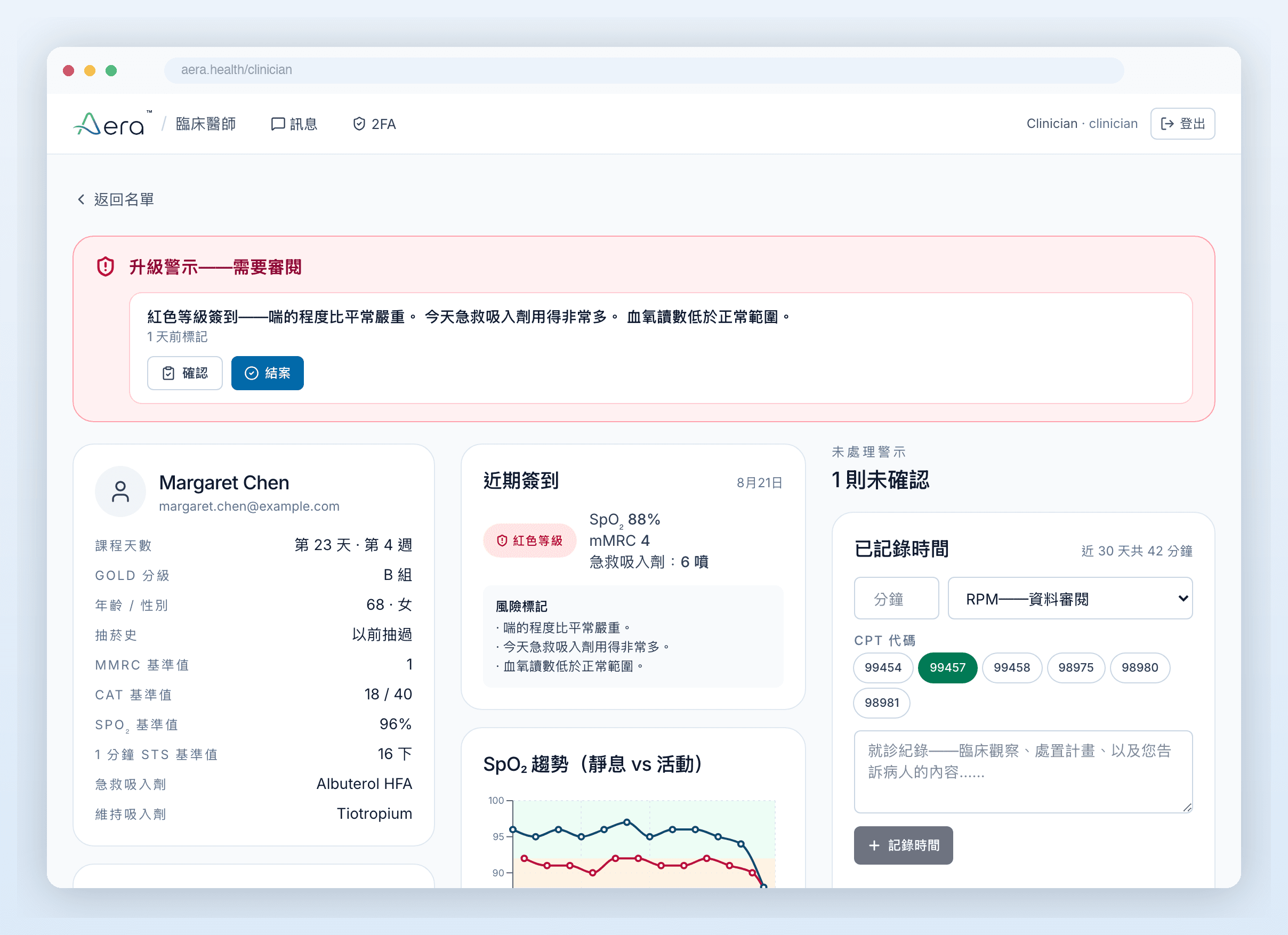Click the 紅色等級 status badge
1288x935 pixels.
[x=529, y=541]
